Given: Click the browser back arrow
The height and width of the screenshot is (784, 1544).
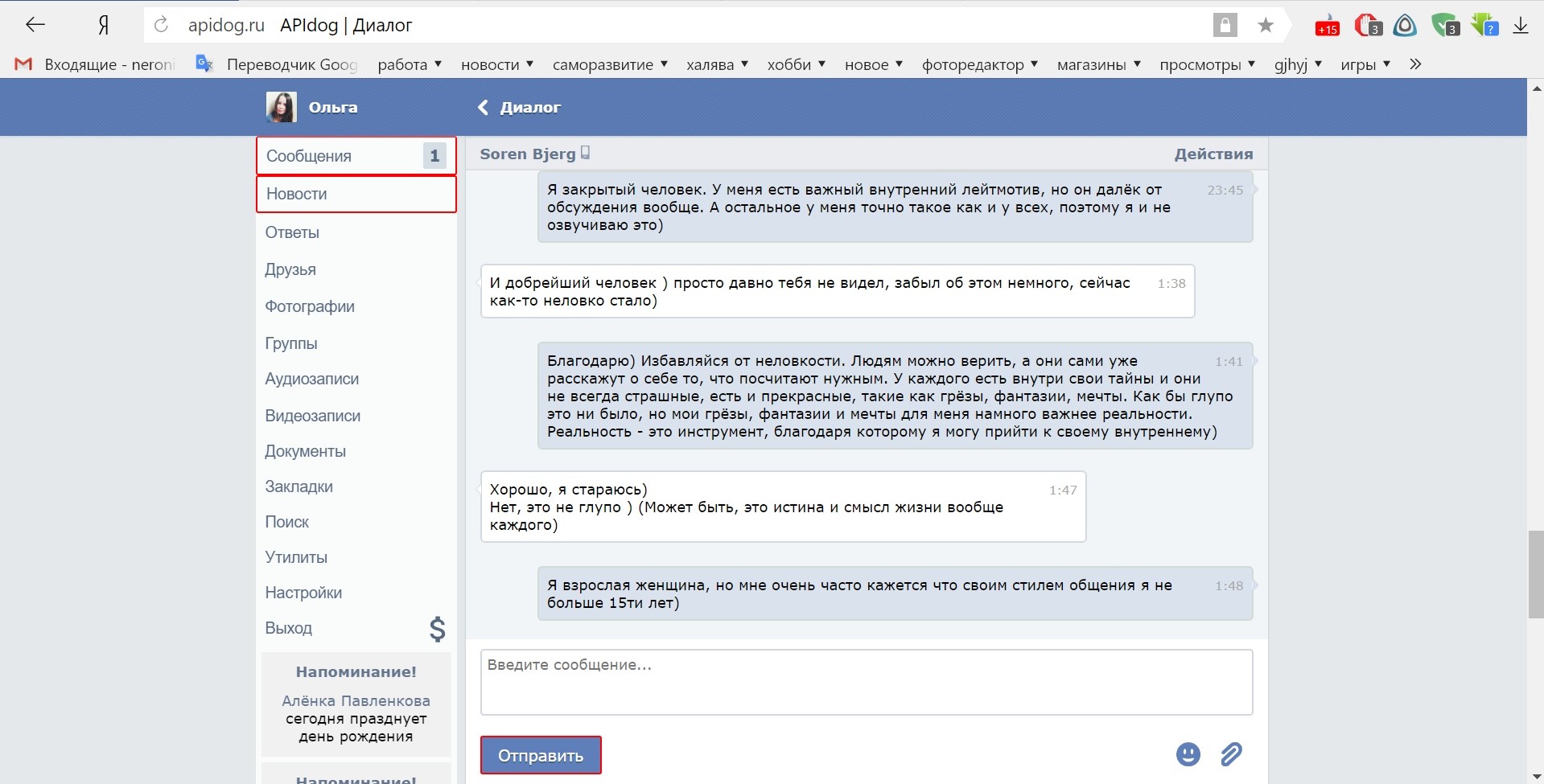Looking at the screenshot, I should pos(35,25).
